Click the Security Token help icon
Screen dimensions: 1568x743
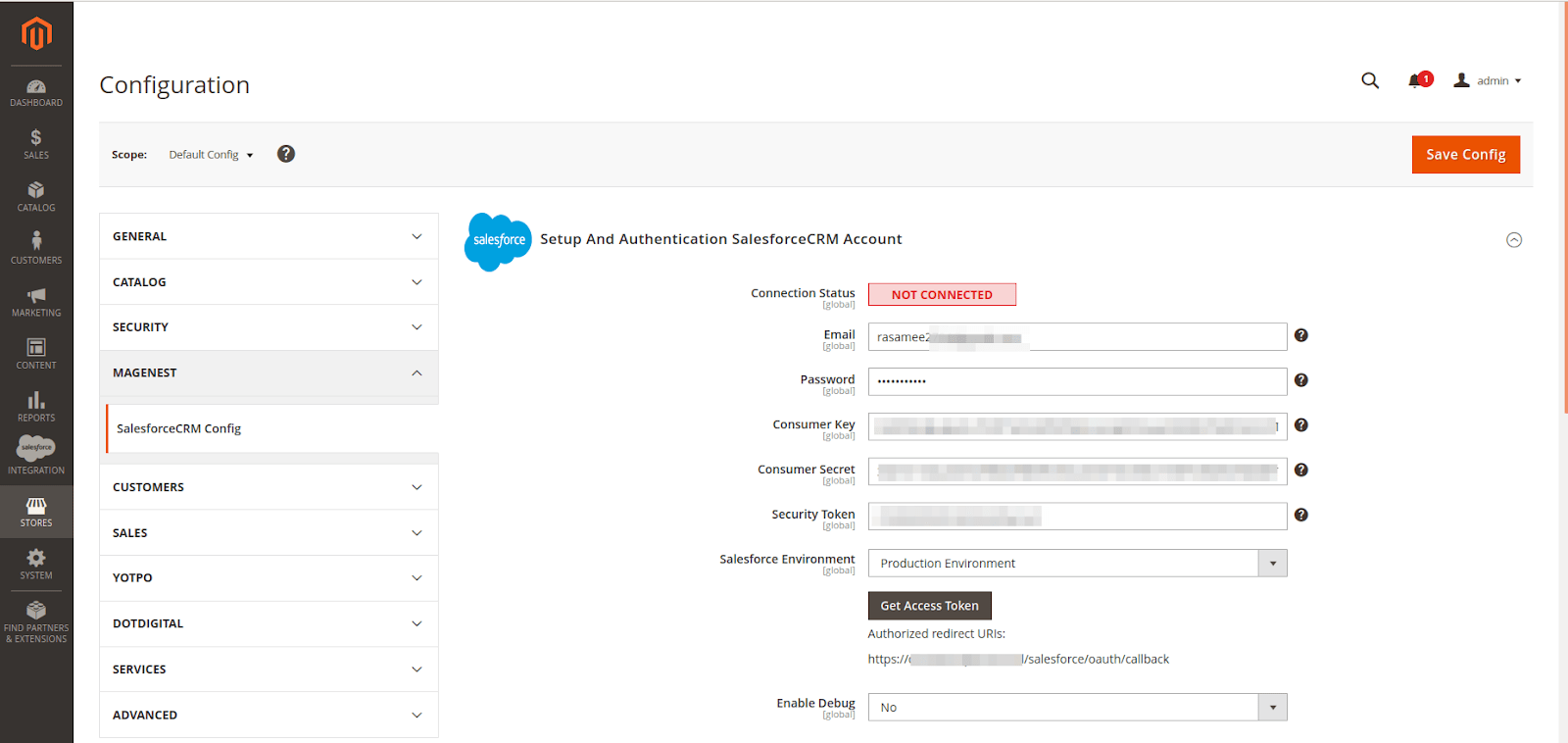1301,515
